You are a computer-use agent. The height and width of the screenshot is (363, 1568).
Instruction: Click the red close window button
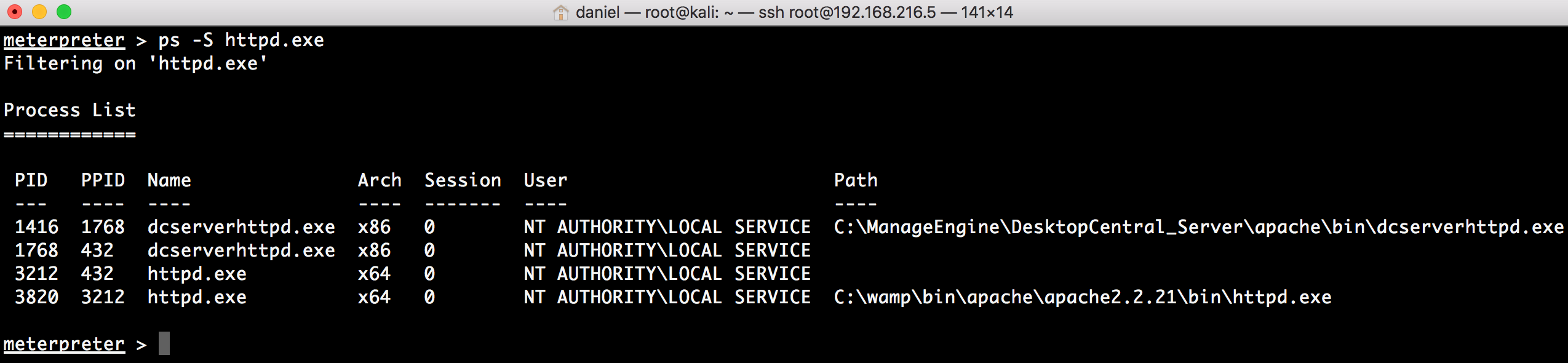pyautogui.click(x=14, y=12)
